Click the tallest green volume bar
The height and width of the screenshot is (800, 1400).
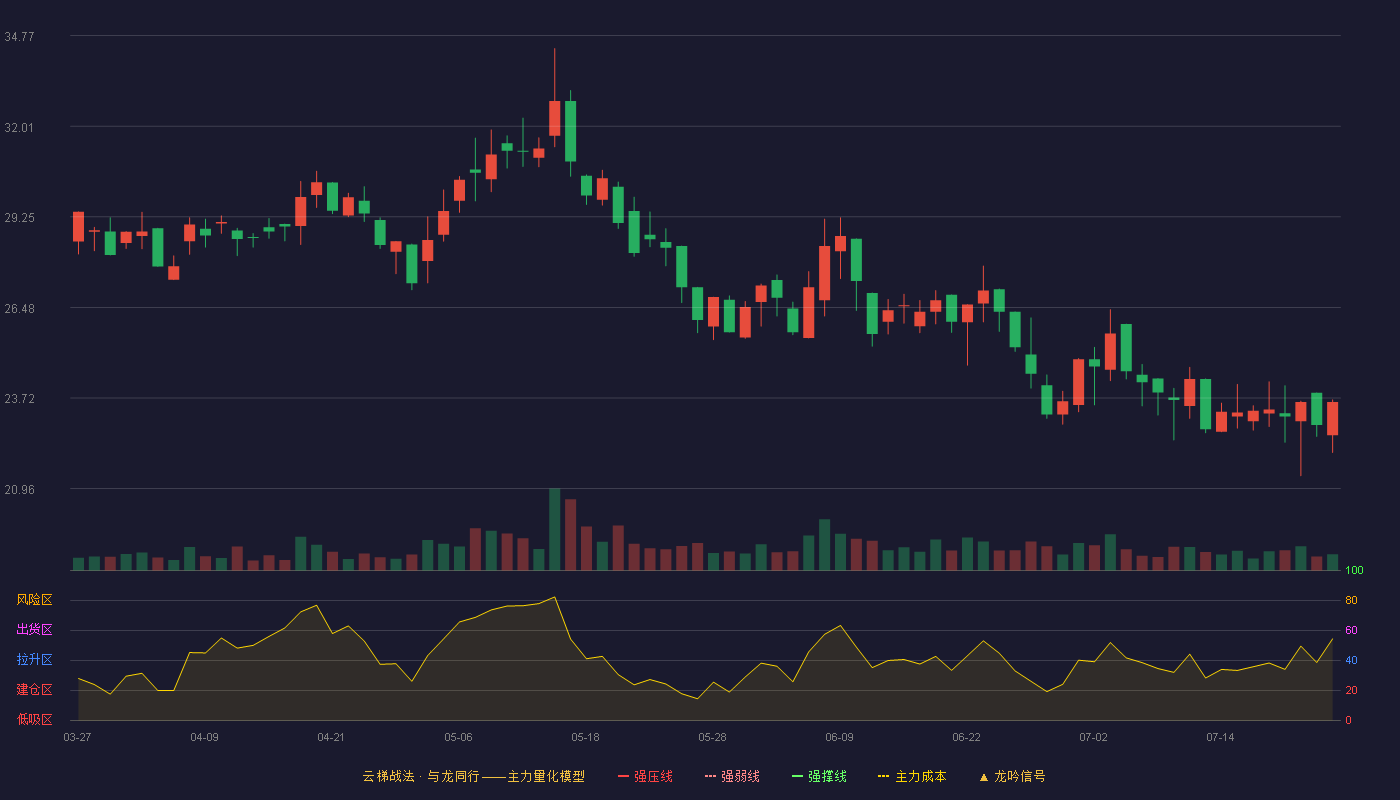(x=554, y=529)
